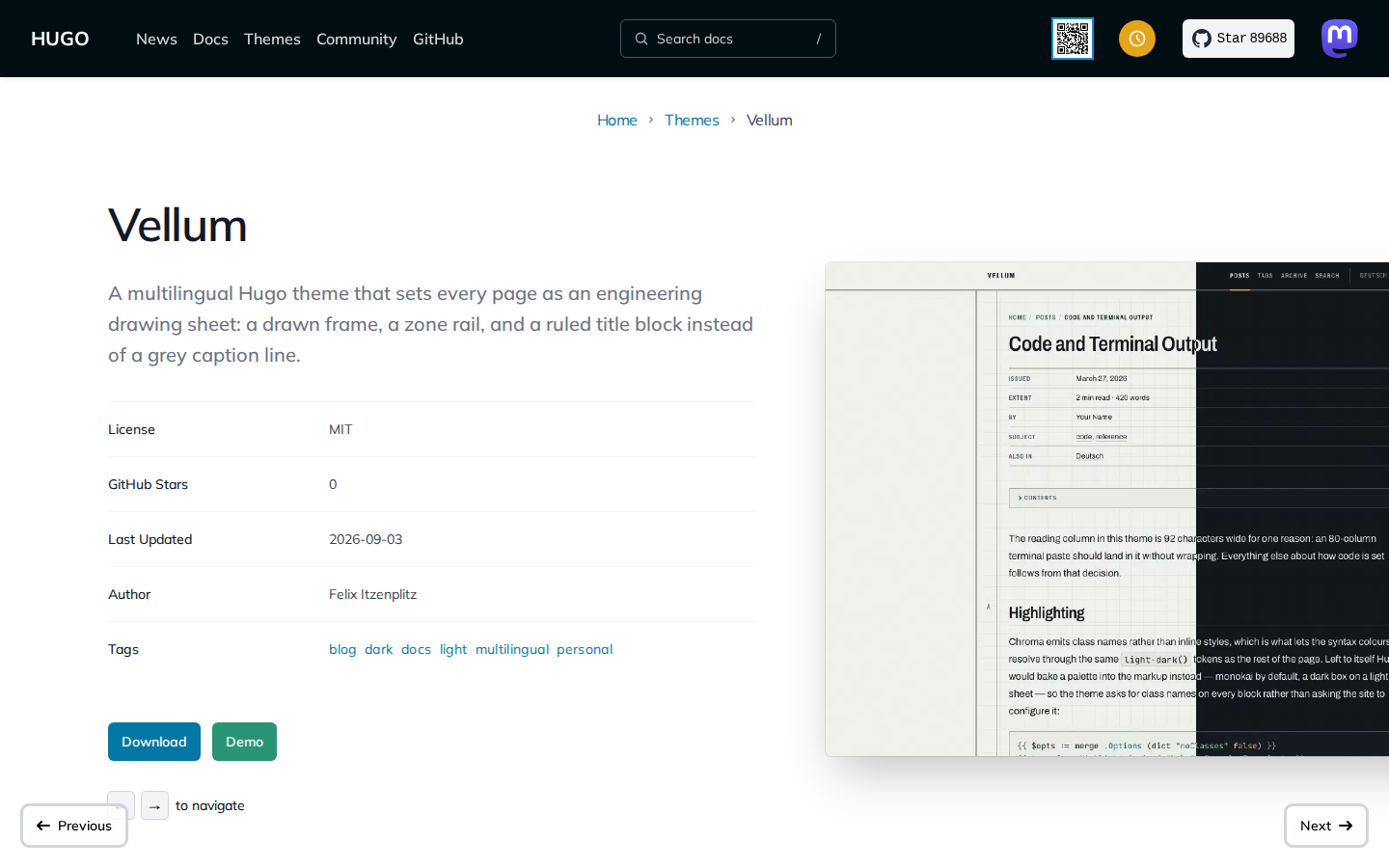Click the green Demo button
This screenshot has height=868, width=1389.
(x=244, y=742)
